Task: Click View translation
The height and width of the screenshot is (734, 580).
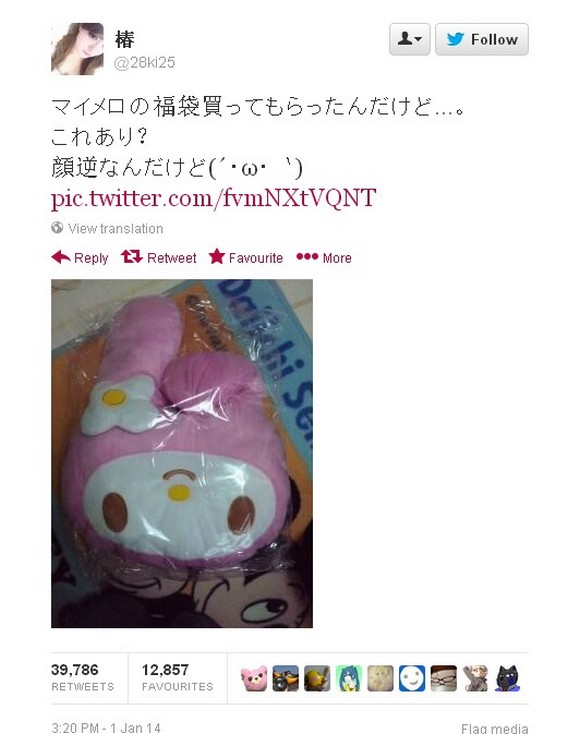Action: (x=116, y=228)
